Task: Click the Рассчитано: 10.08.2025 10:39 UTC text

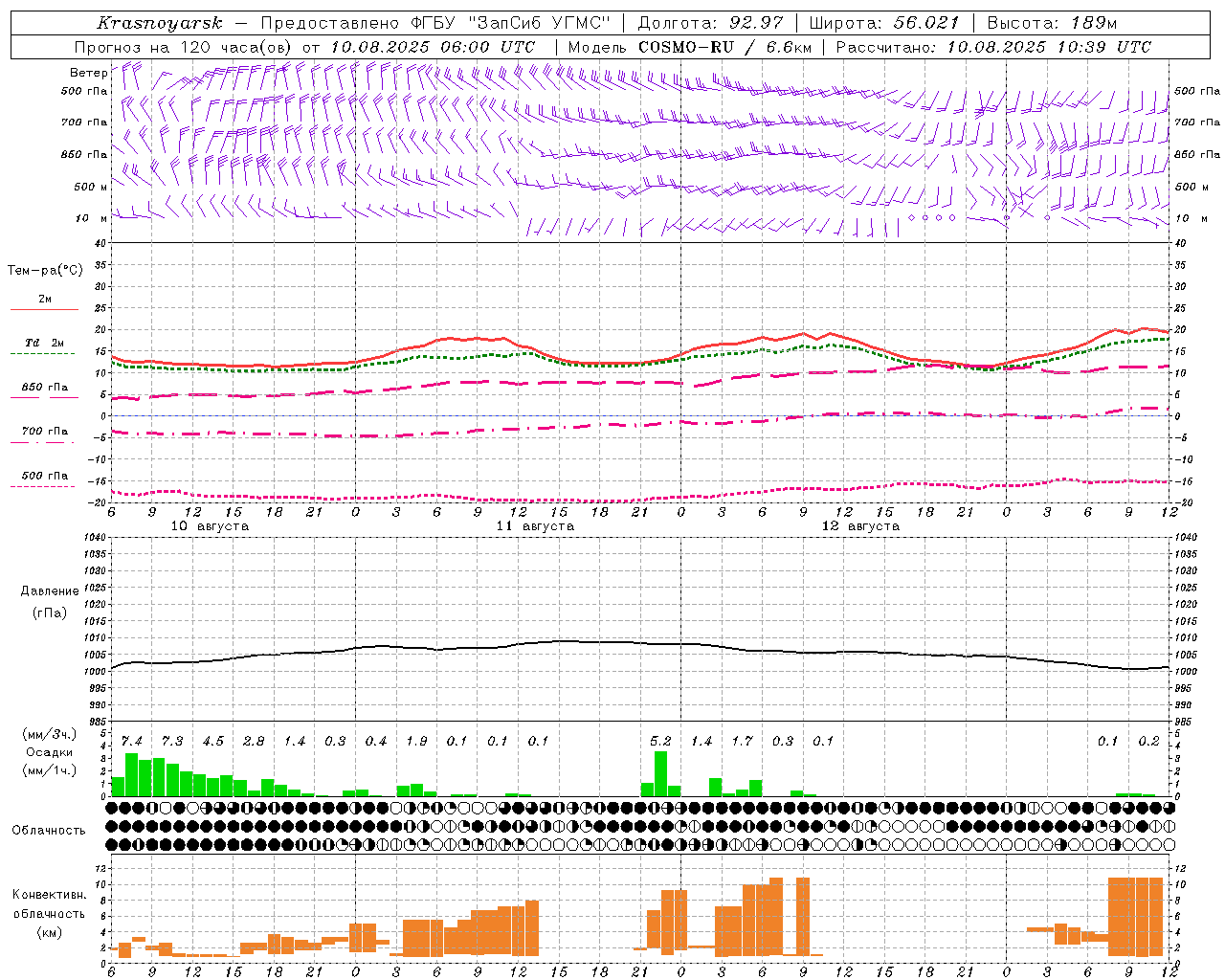Action: (x=993, y=47)
